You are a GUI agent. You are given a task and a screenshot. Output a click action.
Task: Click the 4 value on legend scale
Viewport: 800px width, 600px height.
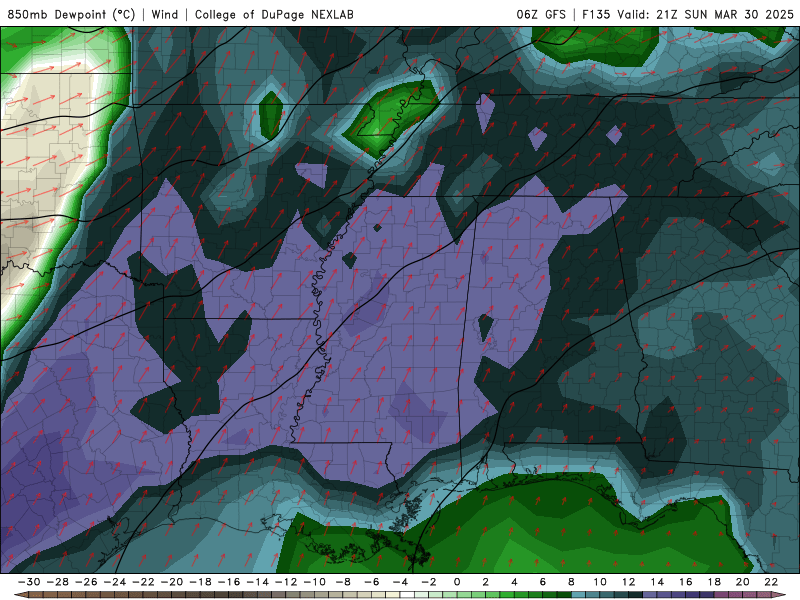(x=514, y=582)
